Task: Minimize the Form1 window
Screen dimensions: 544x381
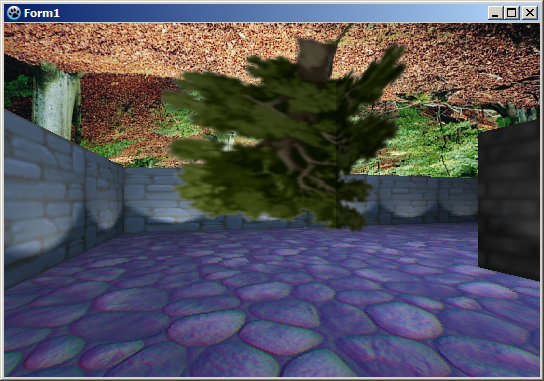Action: pos(495,13)
